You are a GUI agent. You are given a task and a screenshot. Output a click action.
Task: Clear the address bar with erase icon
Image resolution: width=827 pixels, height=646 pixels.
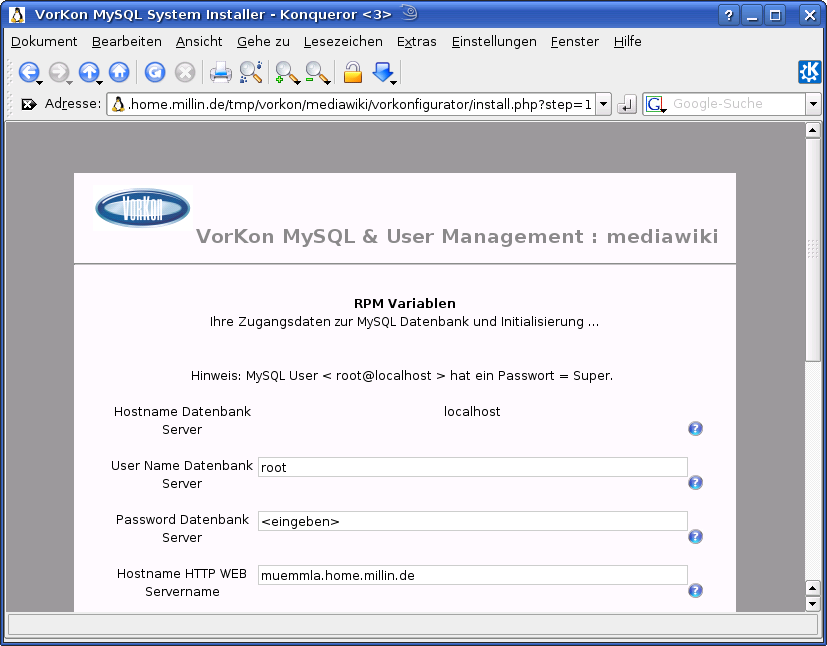(28, 104)
